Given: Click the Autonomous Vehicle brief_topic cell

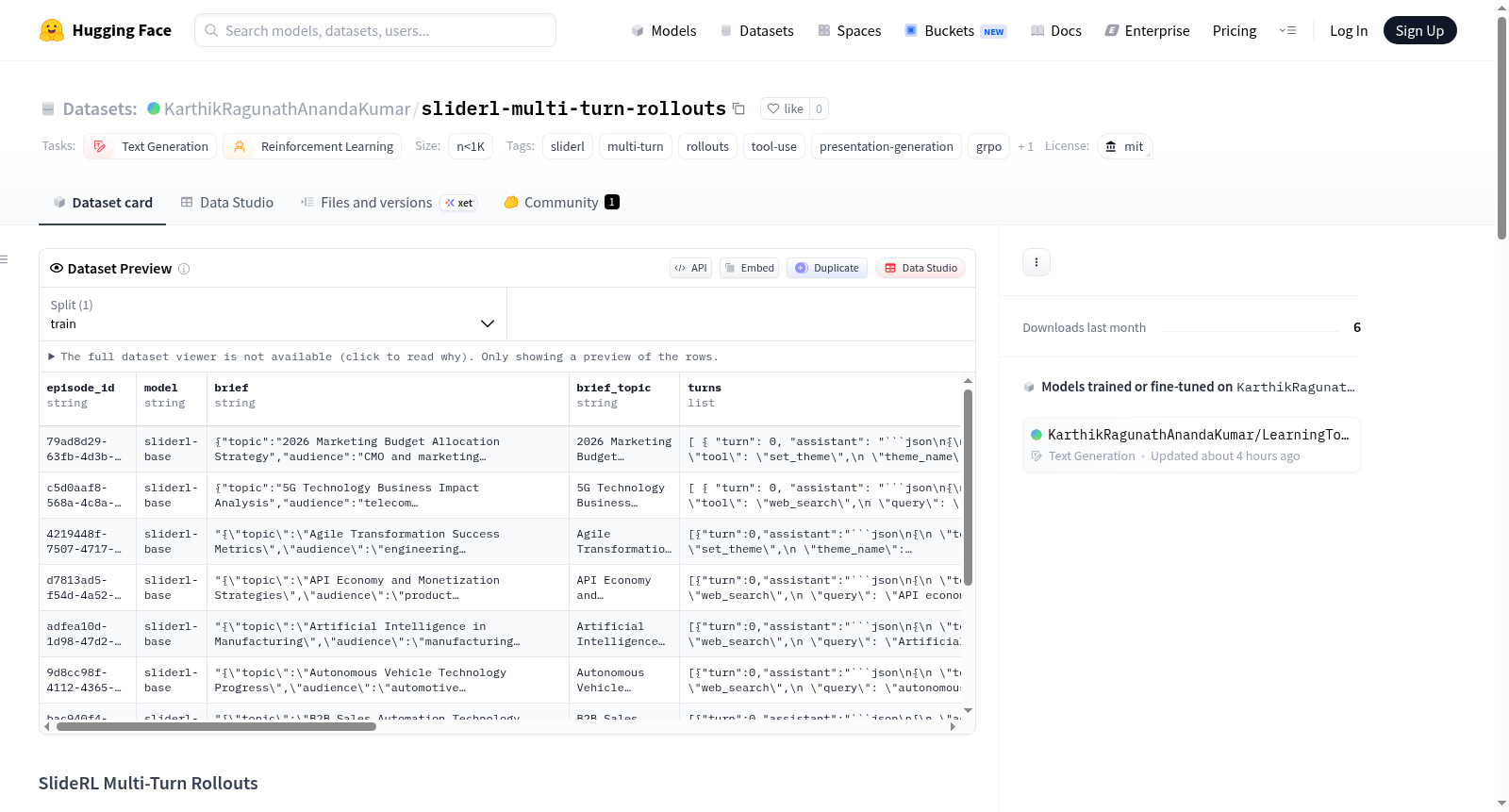Looking at the screenshot, I should (624, 680).
